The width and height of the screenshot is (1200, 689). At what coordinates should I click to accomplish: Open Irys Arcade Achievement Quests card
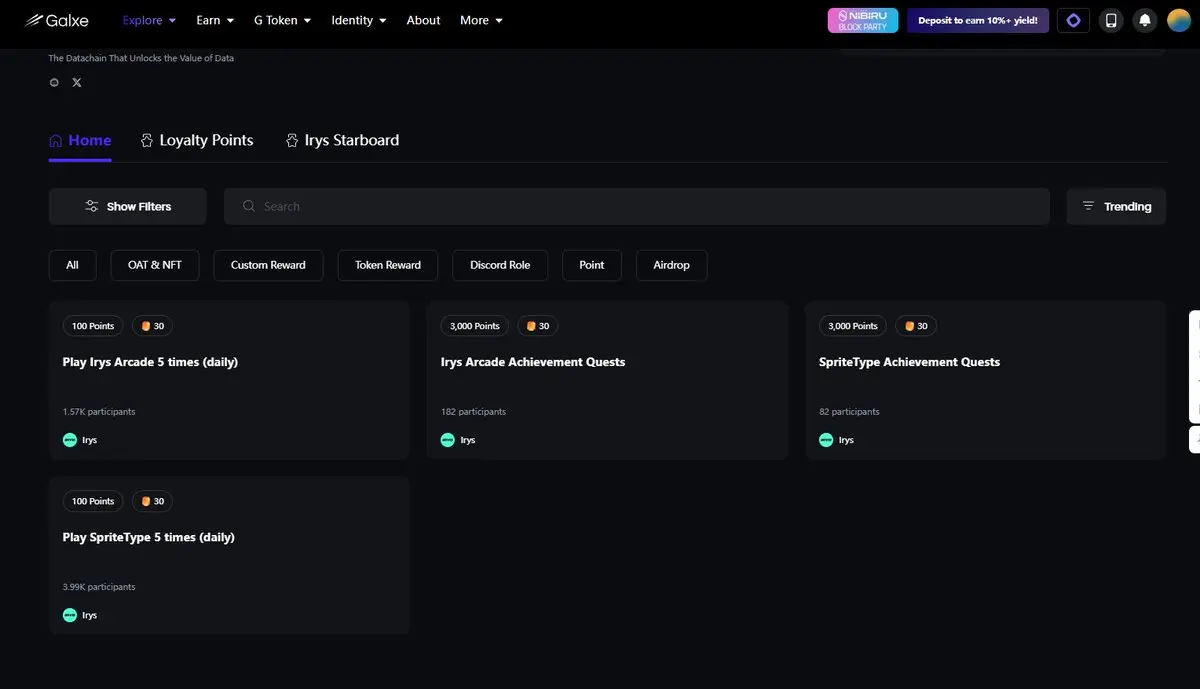(x=607, y=380)
